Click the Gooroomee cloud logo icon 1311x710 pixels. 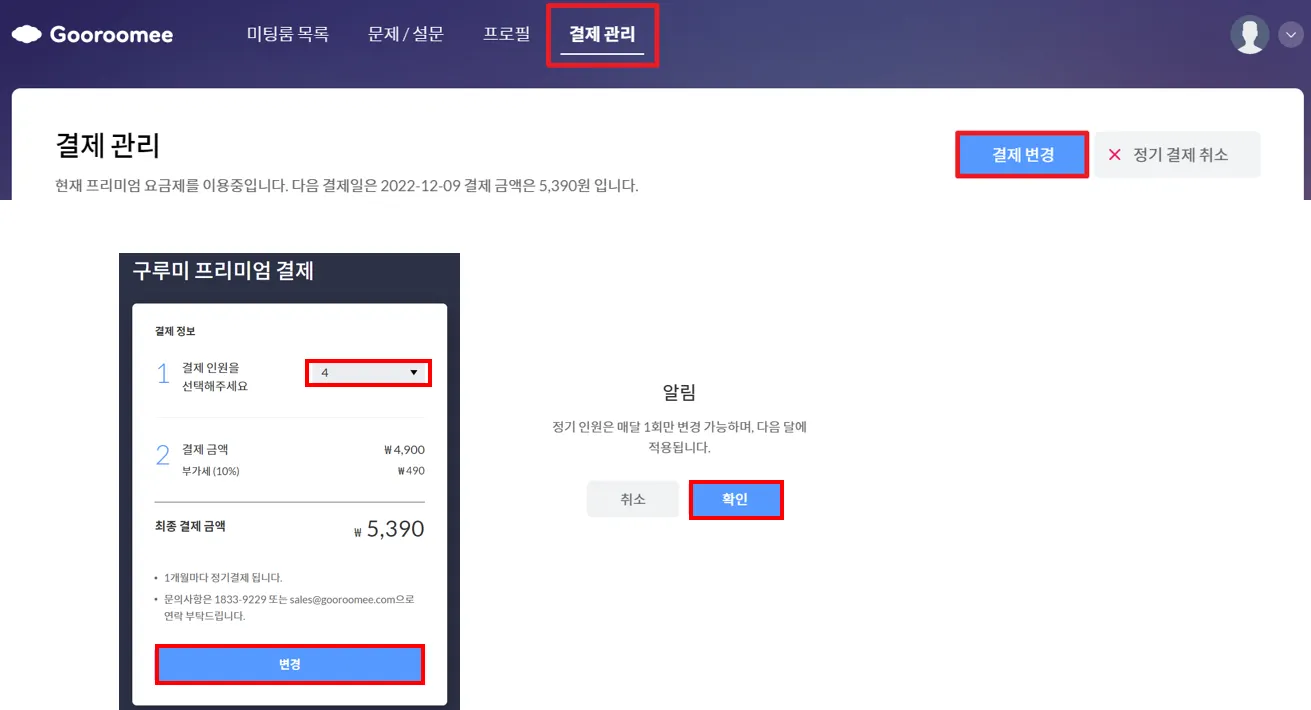click(26, 35)
